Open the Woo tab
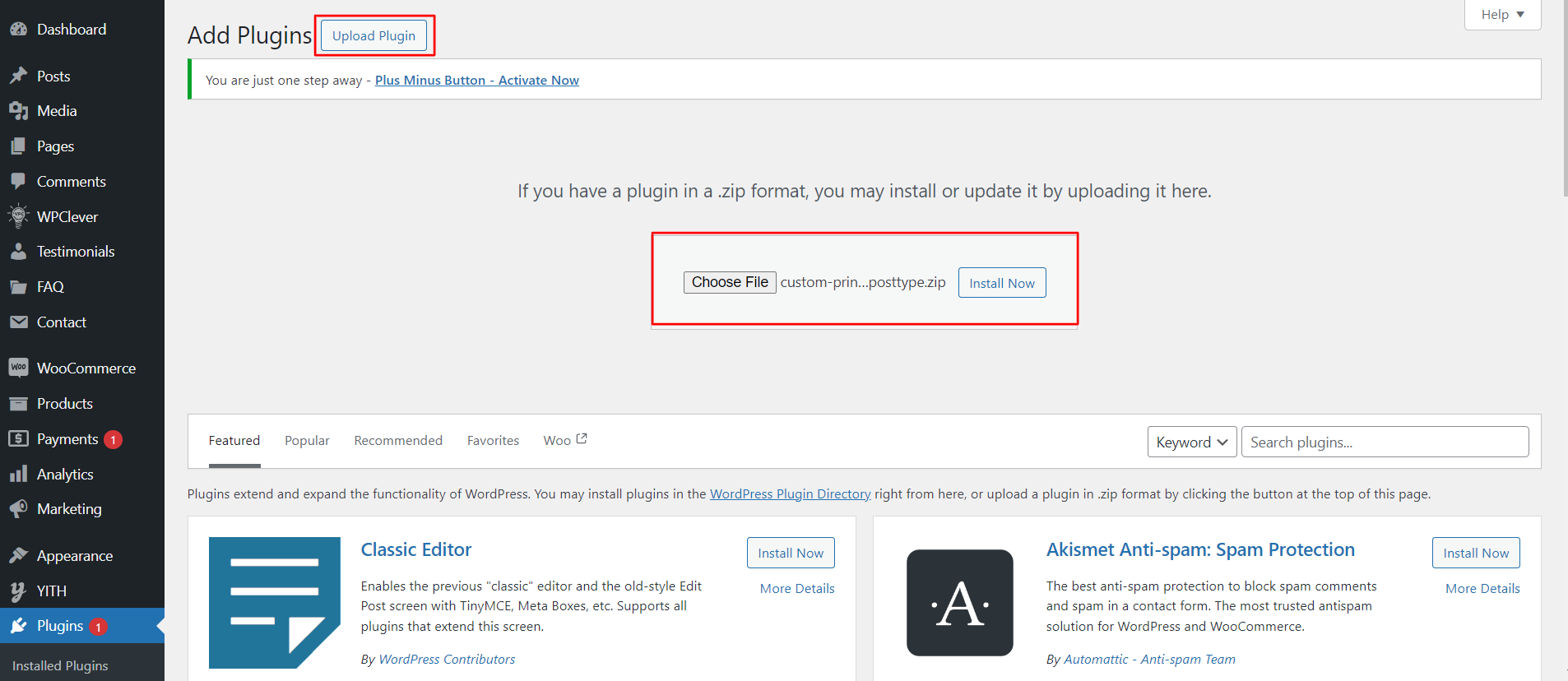 point(564,441)
